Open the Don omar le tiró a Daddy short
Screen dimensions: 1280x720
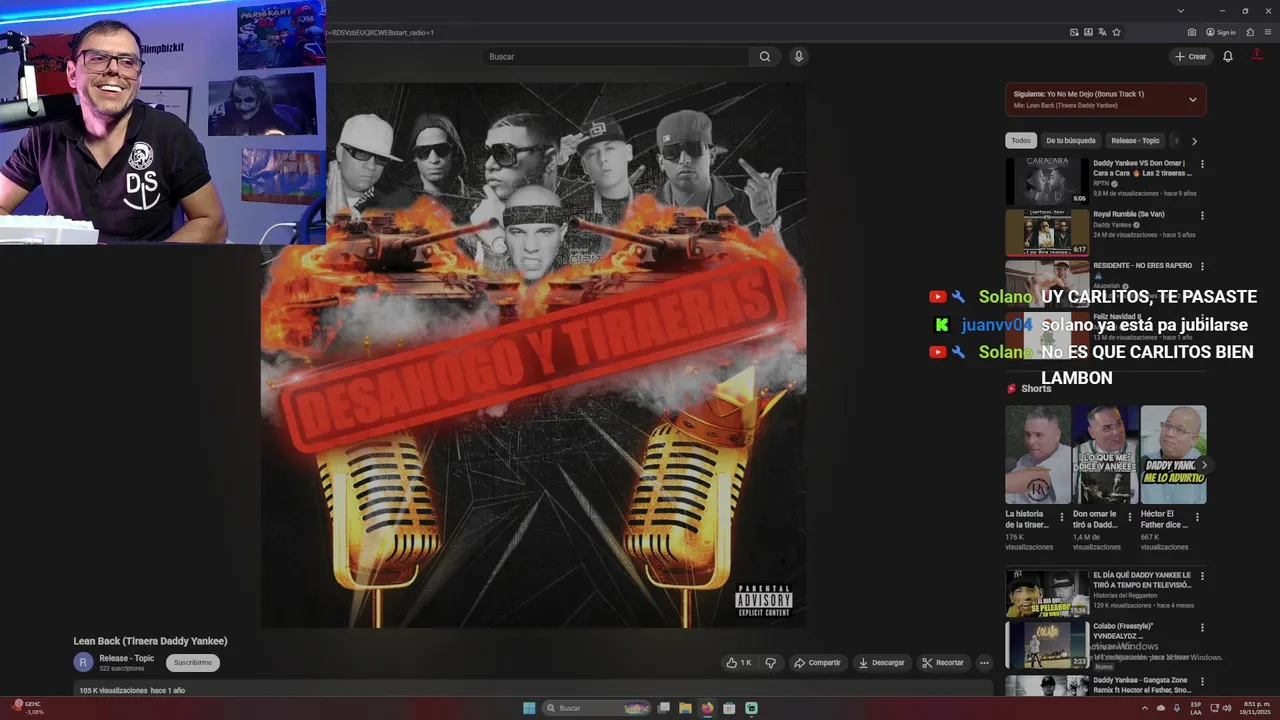(x=1105, y=454)
